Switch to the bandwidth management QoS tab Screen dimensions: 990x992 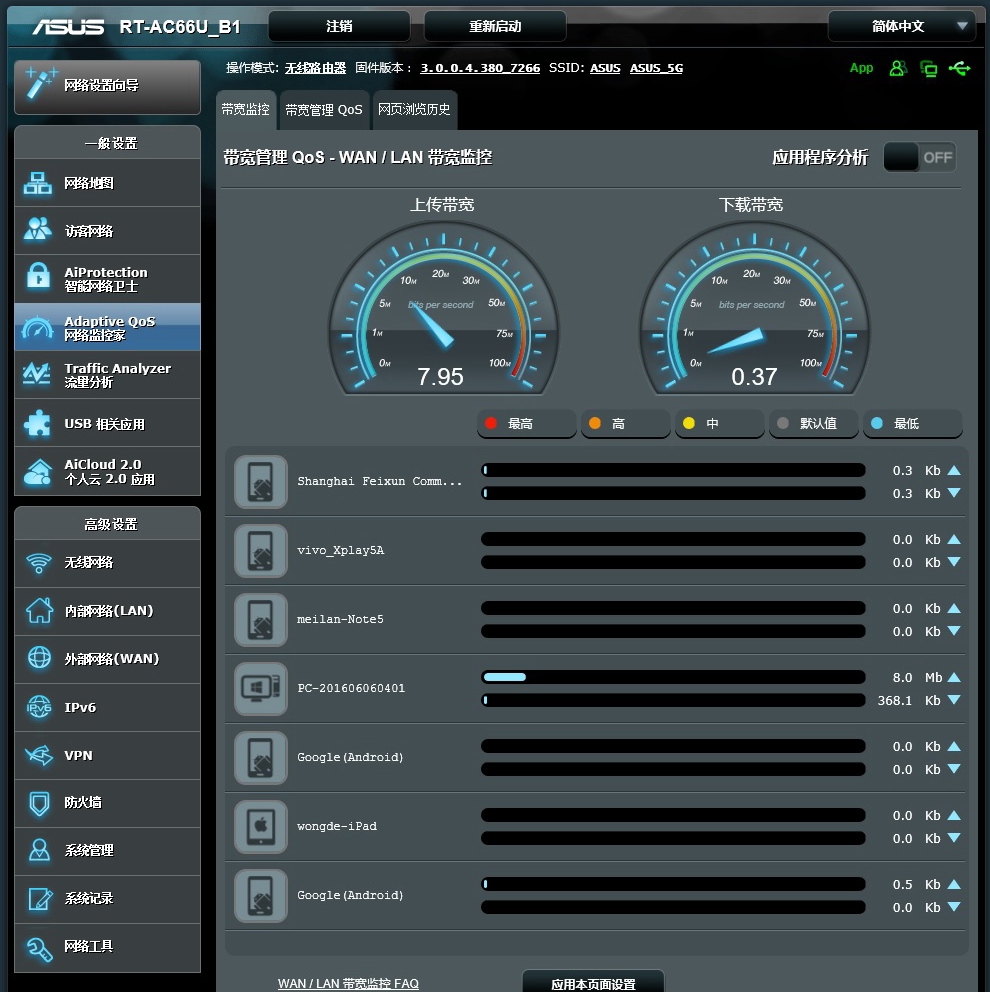click(x=323, y=110)
